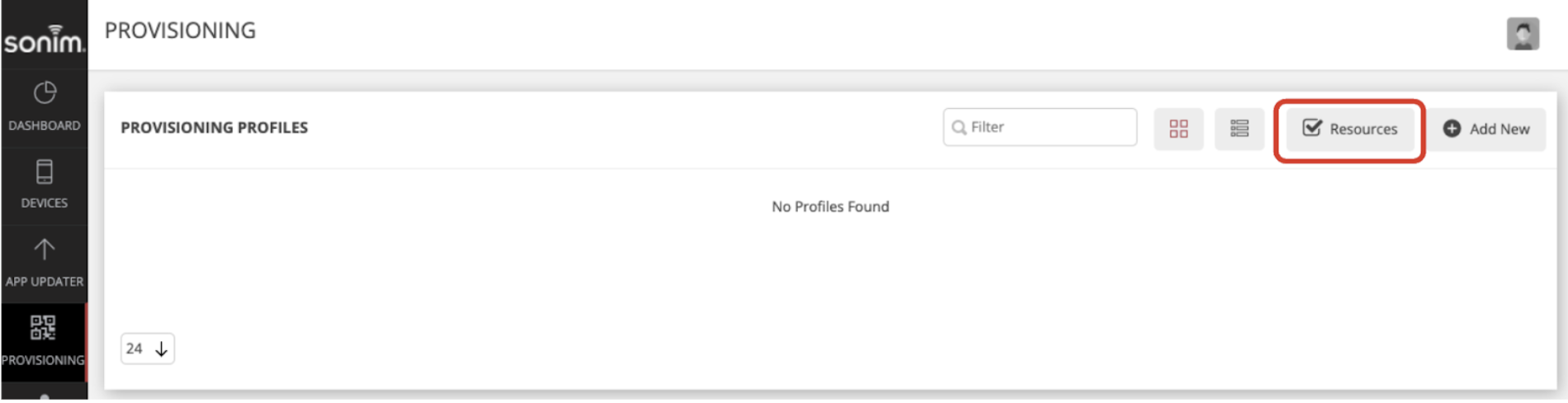1568x403 pixels.
Task: Open the App Updater arrow icon
Action: [x=45, y=249]
